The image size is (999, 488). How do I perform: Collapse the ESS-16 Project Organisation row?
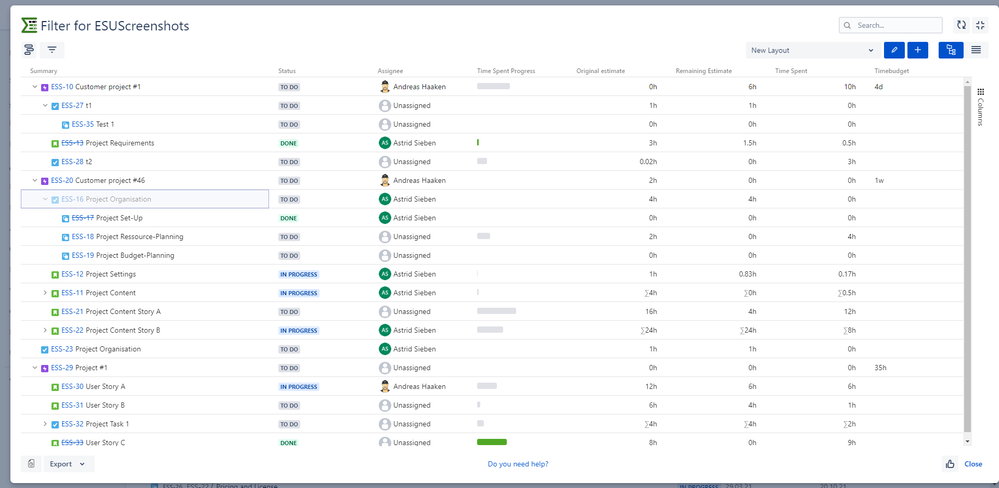pyautogui.click(x=45, y=199)
